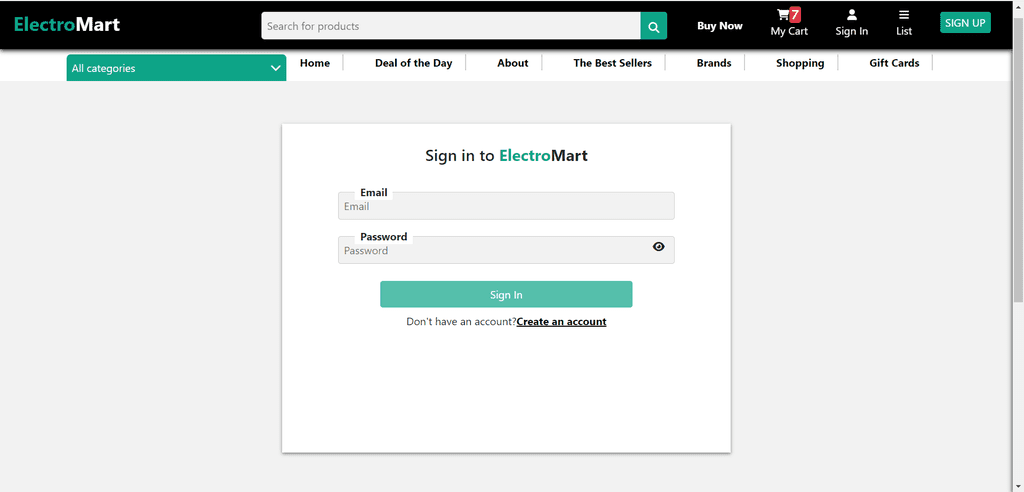
Task: Open Gift Cards in navigation
Action: [894, 63]
